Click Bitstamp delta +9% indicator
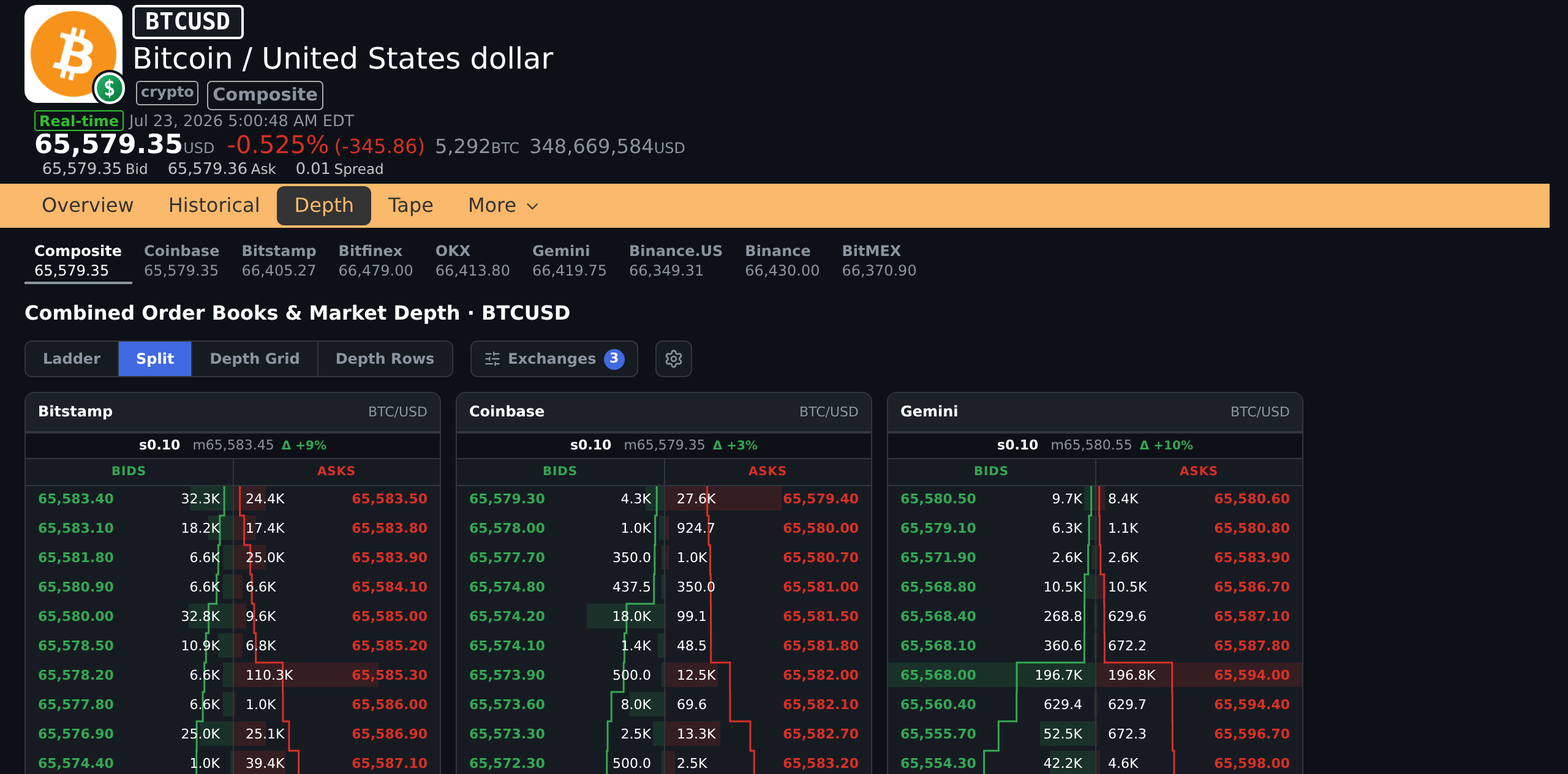 (x=304, y=445)
